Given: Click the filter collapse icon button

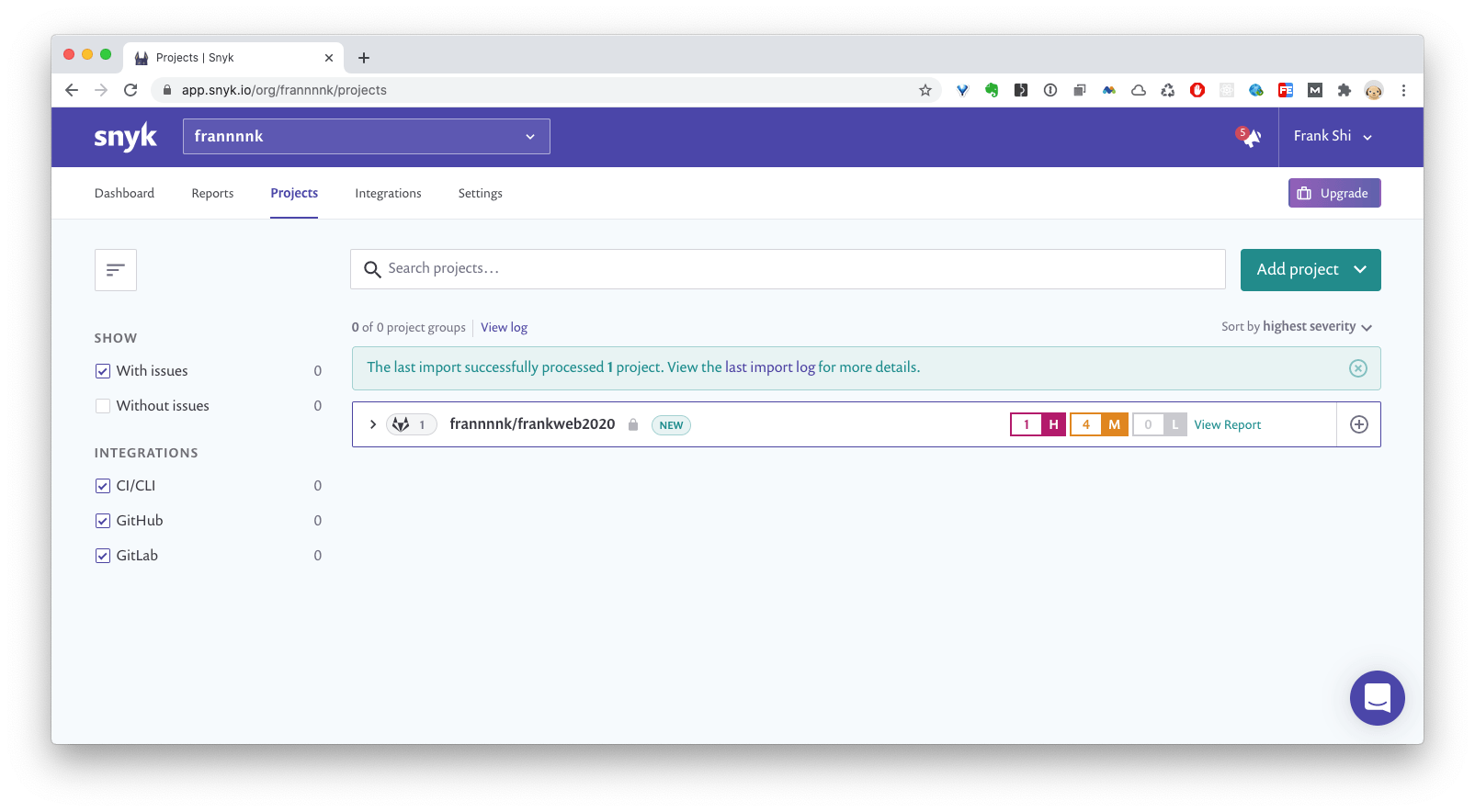Looking at the screenshot, I should pyautogui.click(x=116, y=270).
